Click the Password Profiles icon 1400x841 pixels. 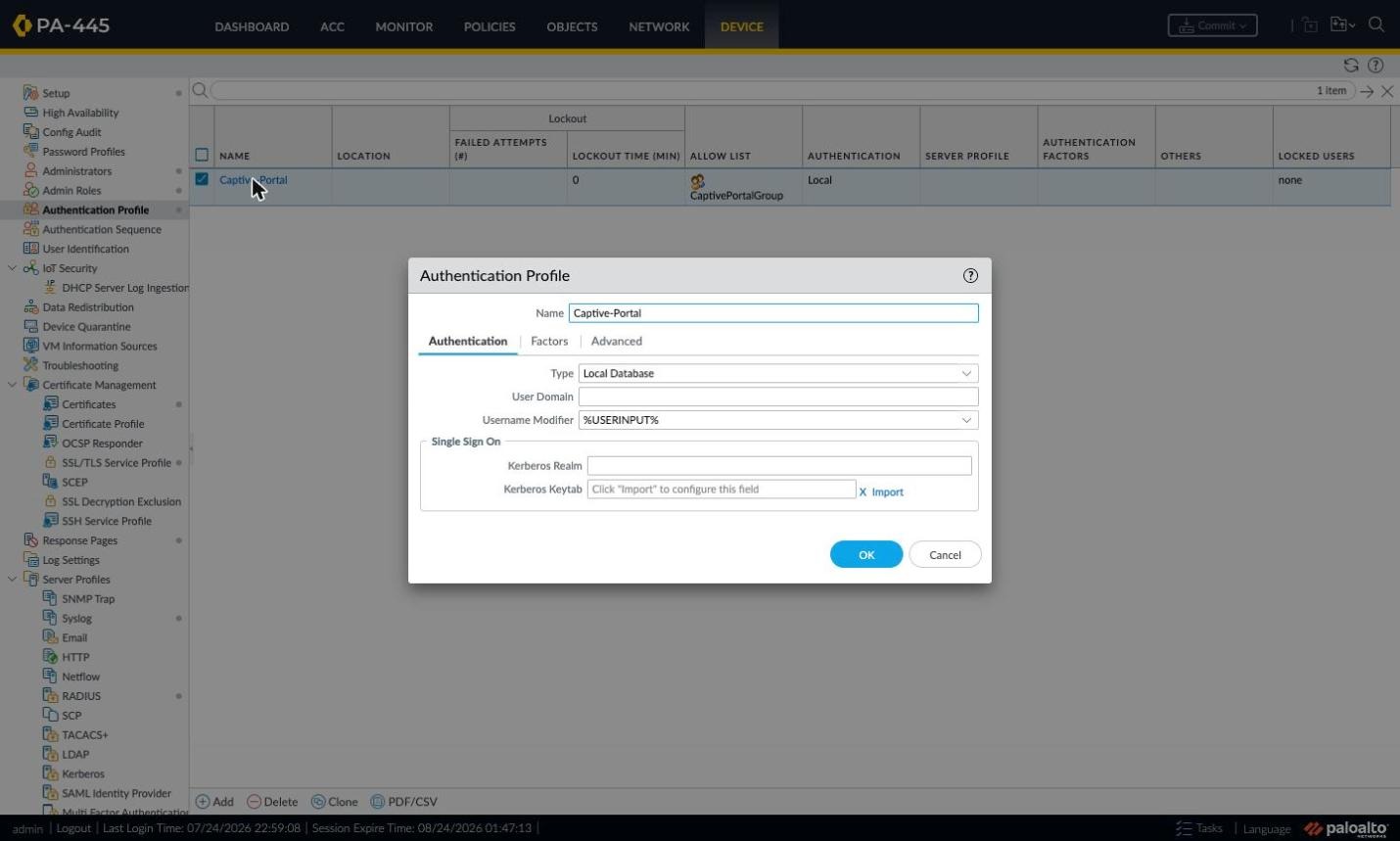30,152
